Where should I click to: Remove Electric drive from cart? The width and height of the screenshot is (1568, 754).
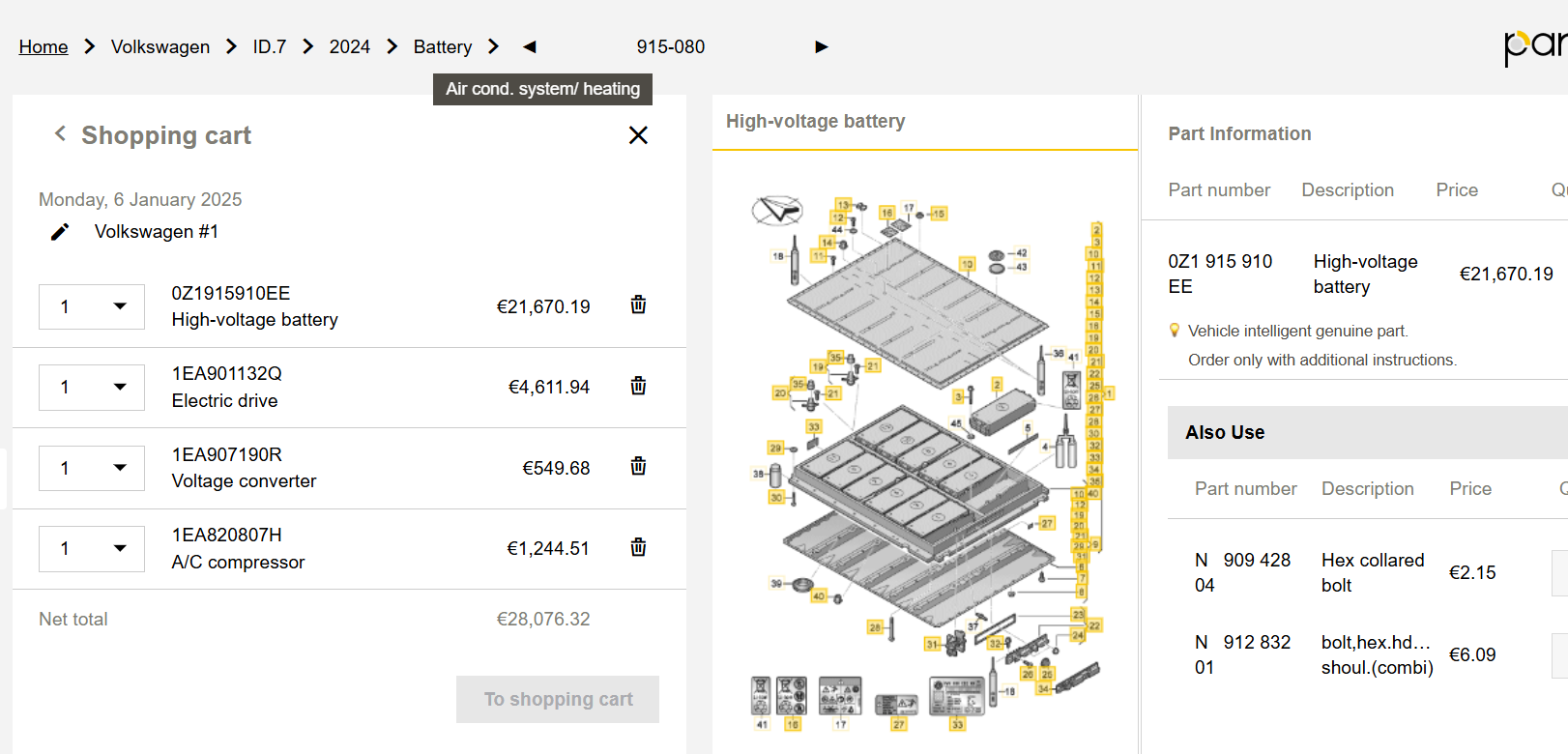638,386
